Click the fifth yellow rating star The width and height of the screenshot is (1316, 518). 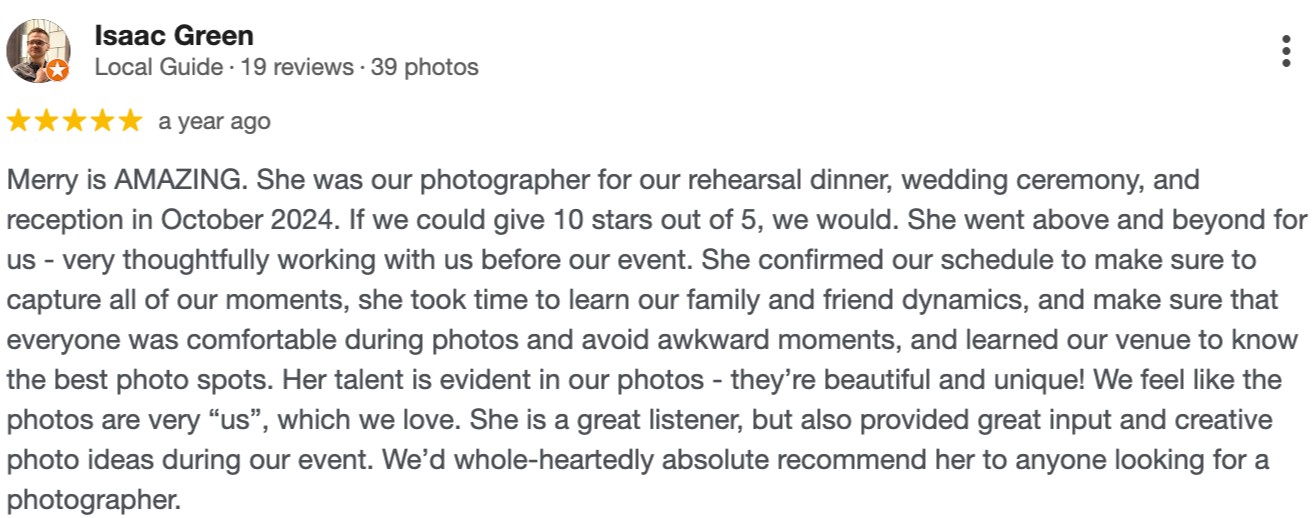click(131, 122)
